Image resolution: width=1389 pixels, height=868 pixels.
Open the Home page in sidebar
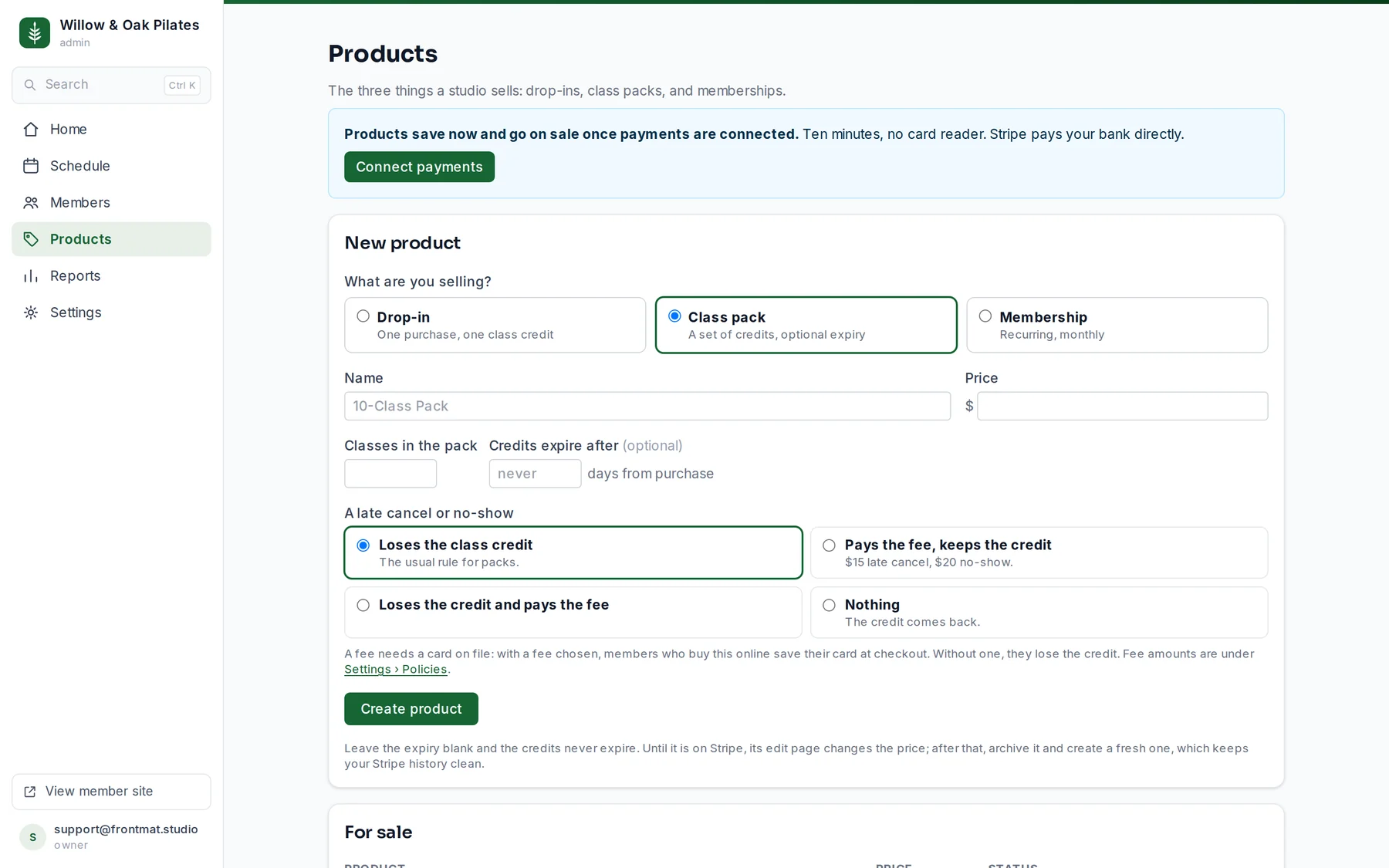tap(111, 130)
